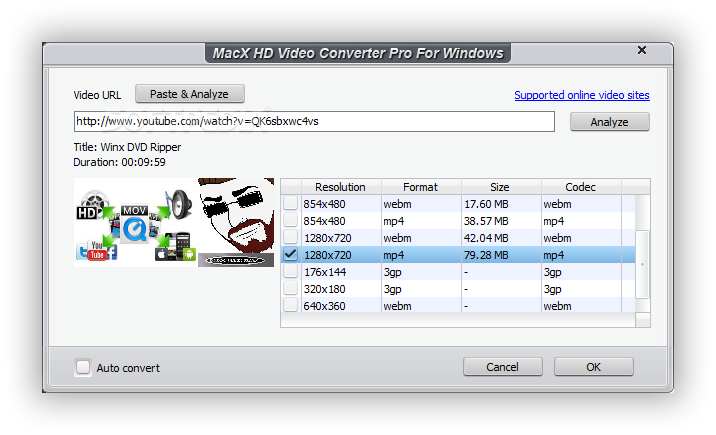Screen dimensions: 716x435
Task: Click the vertical scrollbar of format list
Action: pos(642,264)
